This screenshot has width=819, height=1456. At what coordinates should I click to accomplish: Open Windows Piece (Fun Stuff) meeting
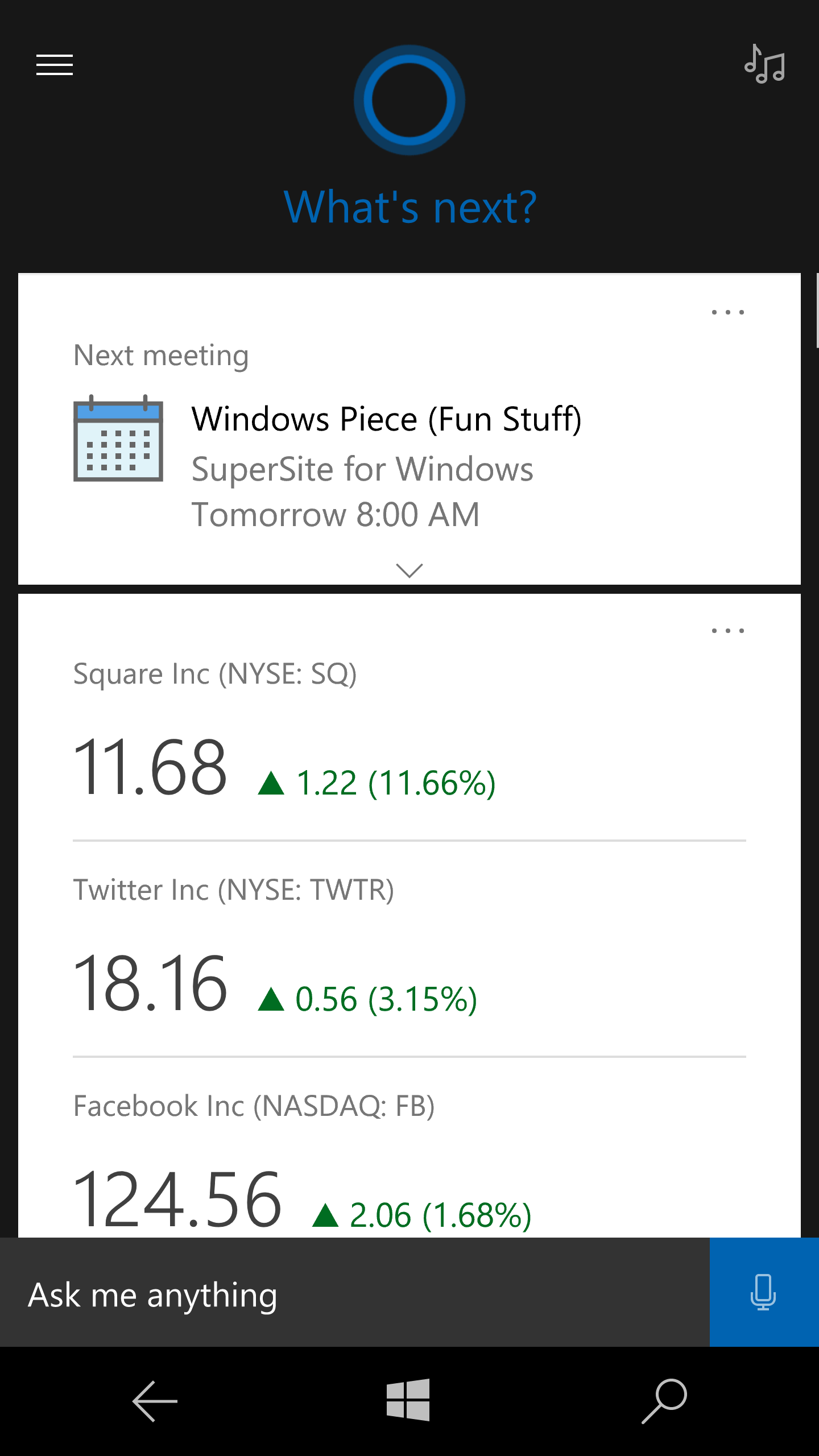pyautogui.click(x=387, y=419)
